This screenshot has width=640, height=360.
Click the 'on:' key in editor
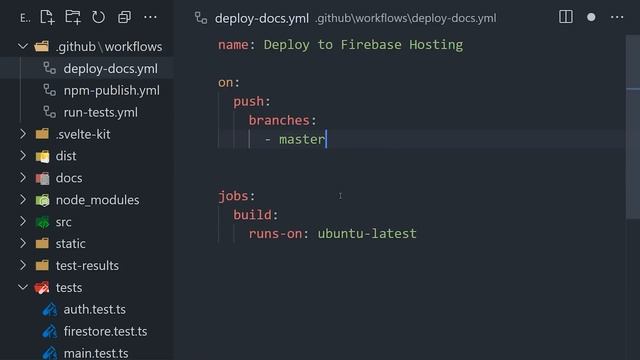[x=229, y=82]
